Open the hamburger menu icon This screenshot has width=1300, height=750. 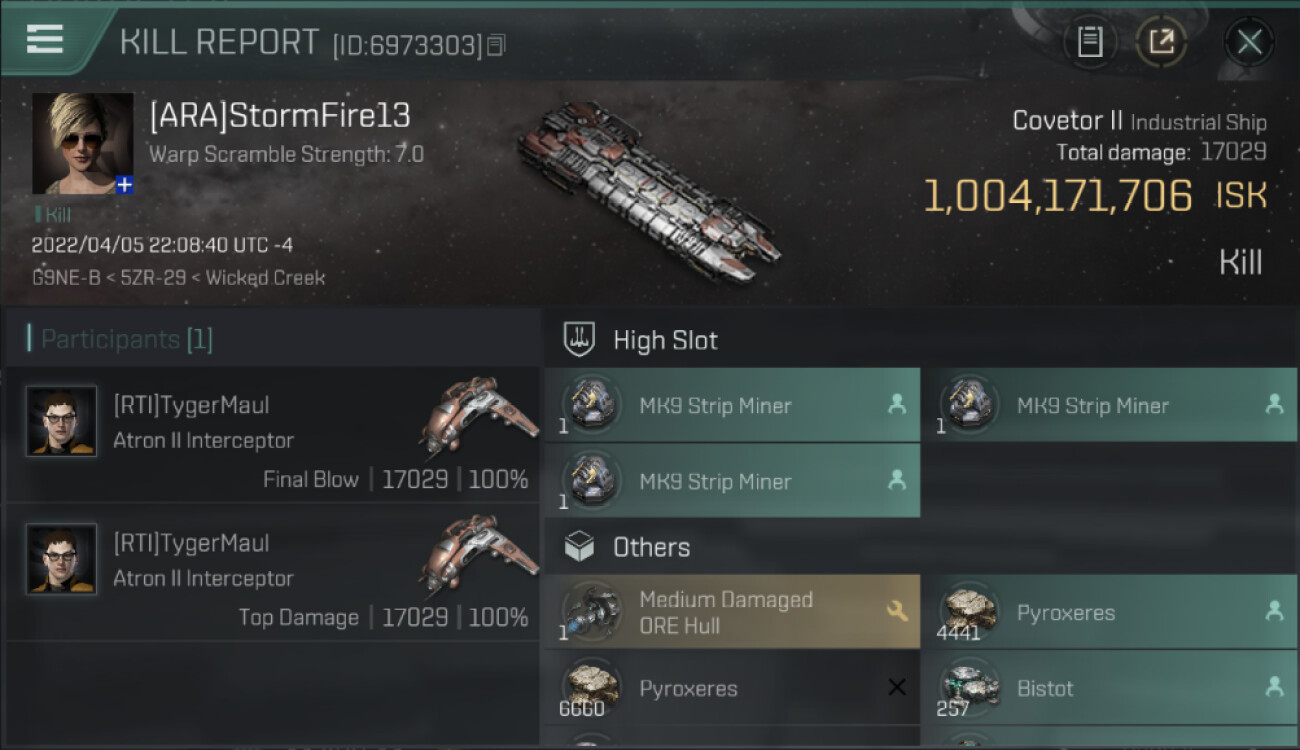tap(45, 39)
